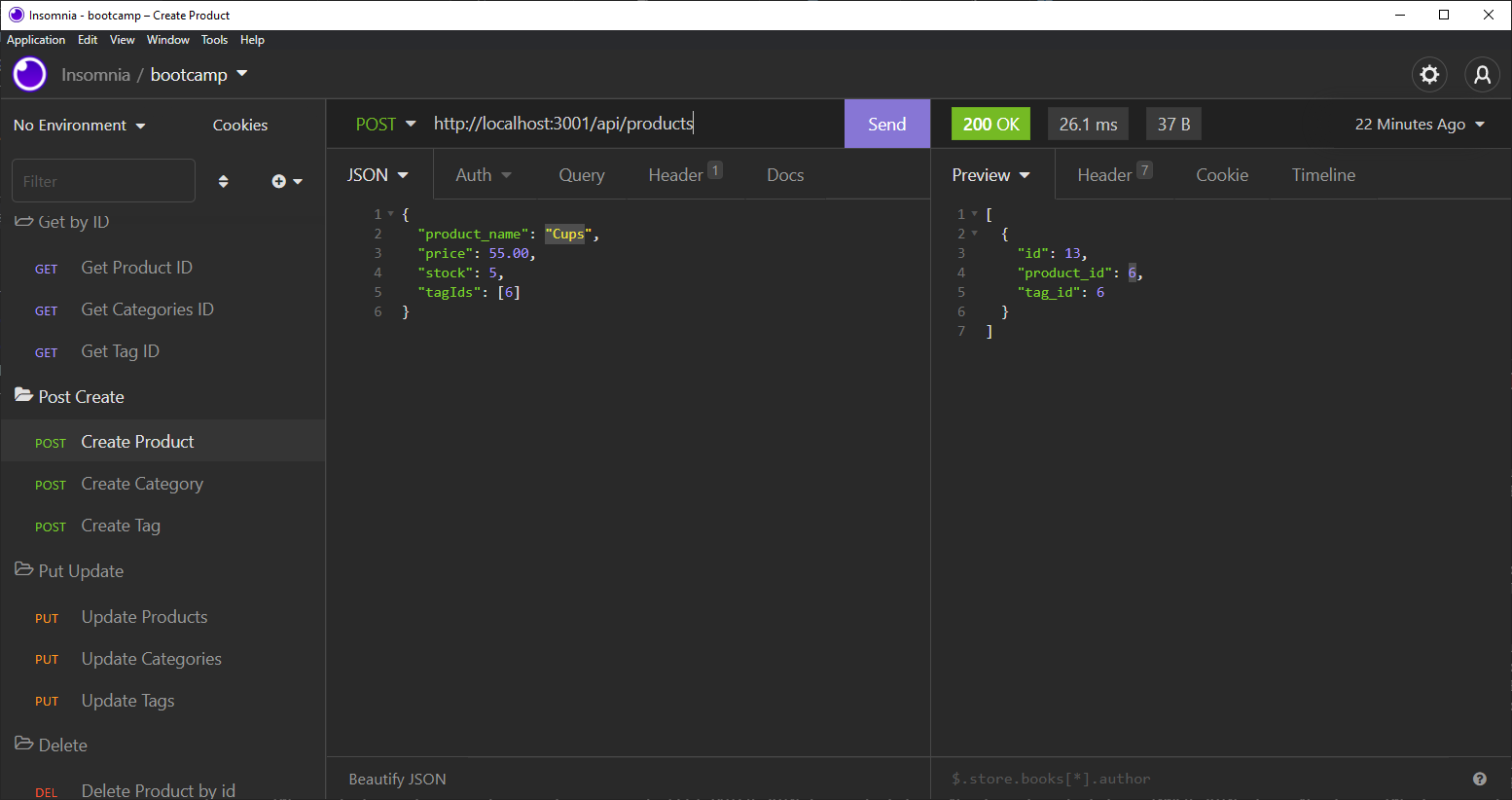The image size is (1512, 800).
Task: Select the Update Tags request
Action: 163,701
